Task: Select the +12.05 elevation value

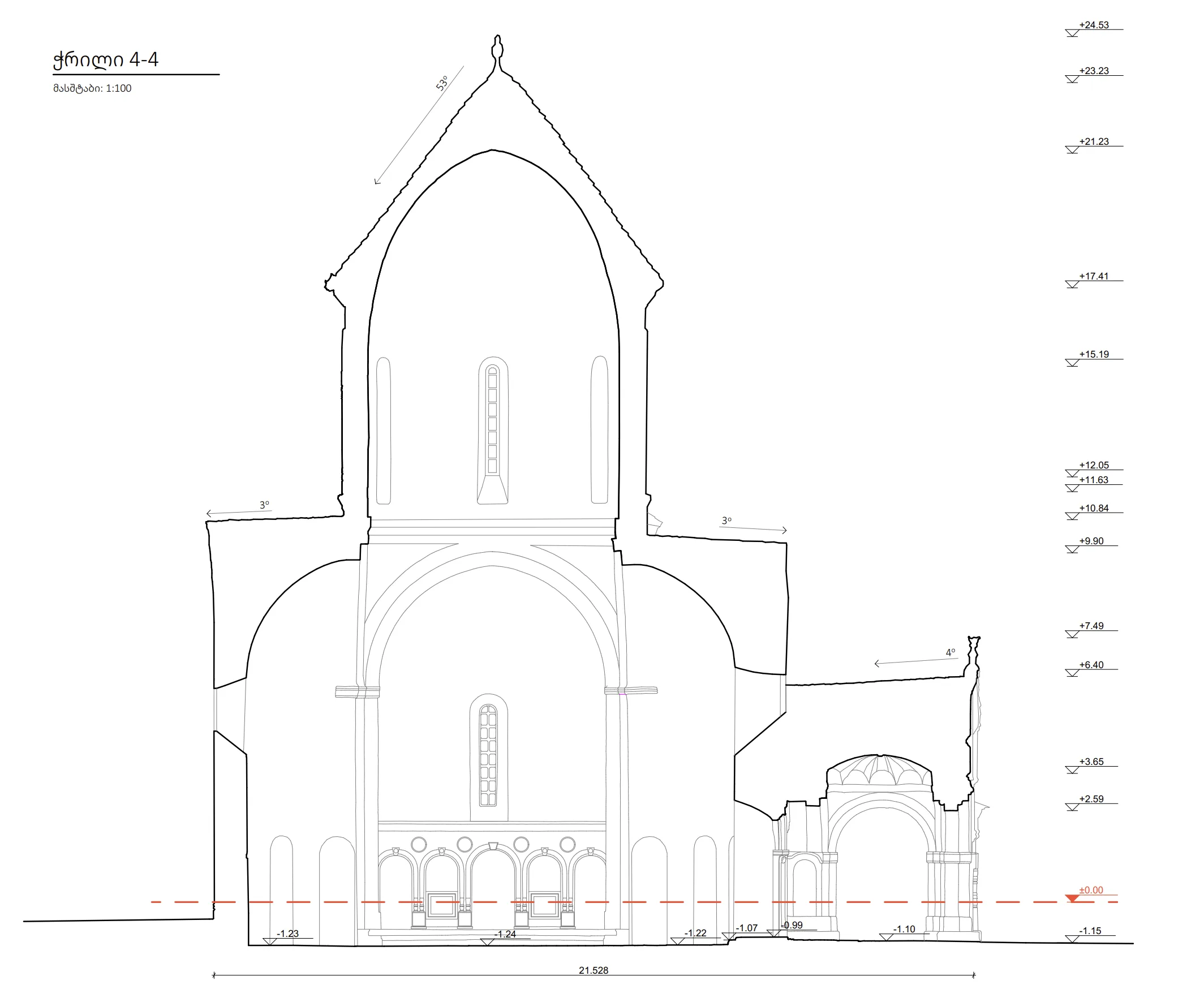Action: [1094, 465]
